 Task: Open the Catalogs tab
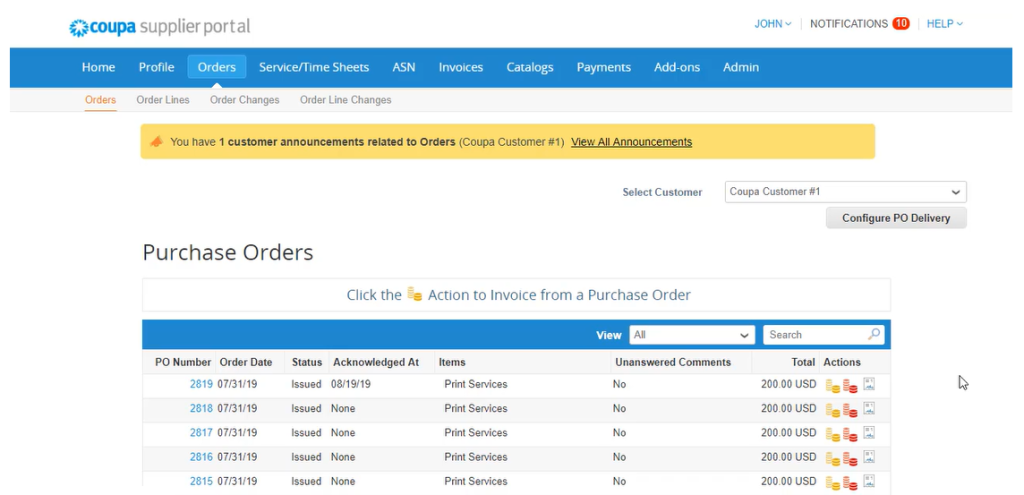click(530, 67)
